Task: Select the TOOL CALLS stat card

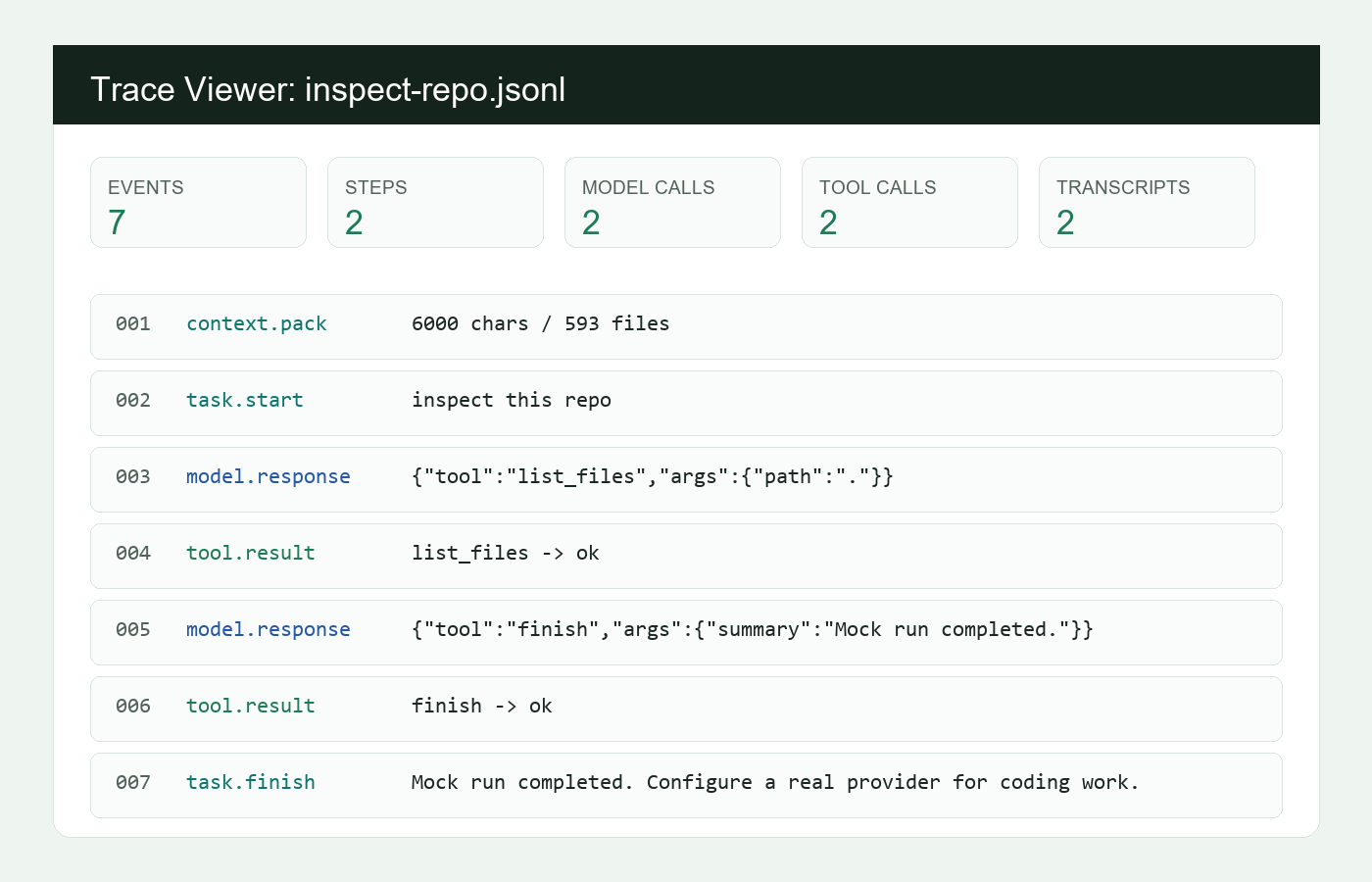Action: (909, 203)
